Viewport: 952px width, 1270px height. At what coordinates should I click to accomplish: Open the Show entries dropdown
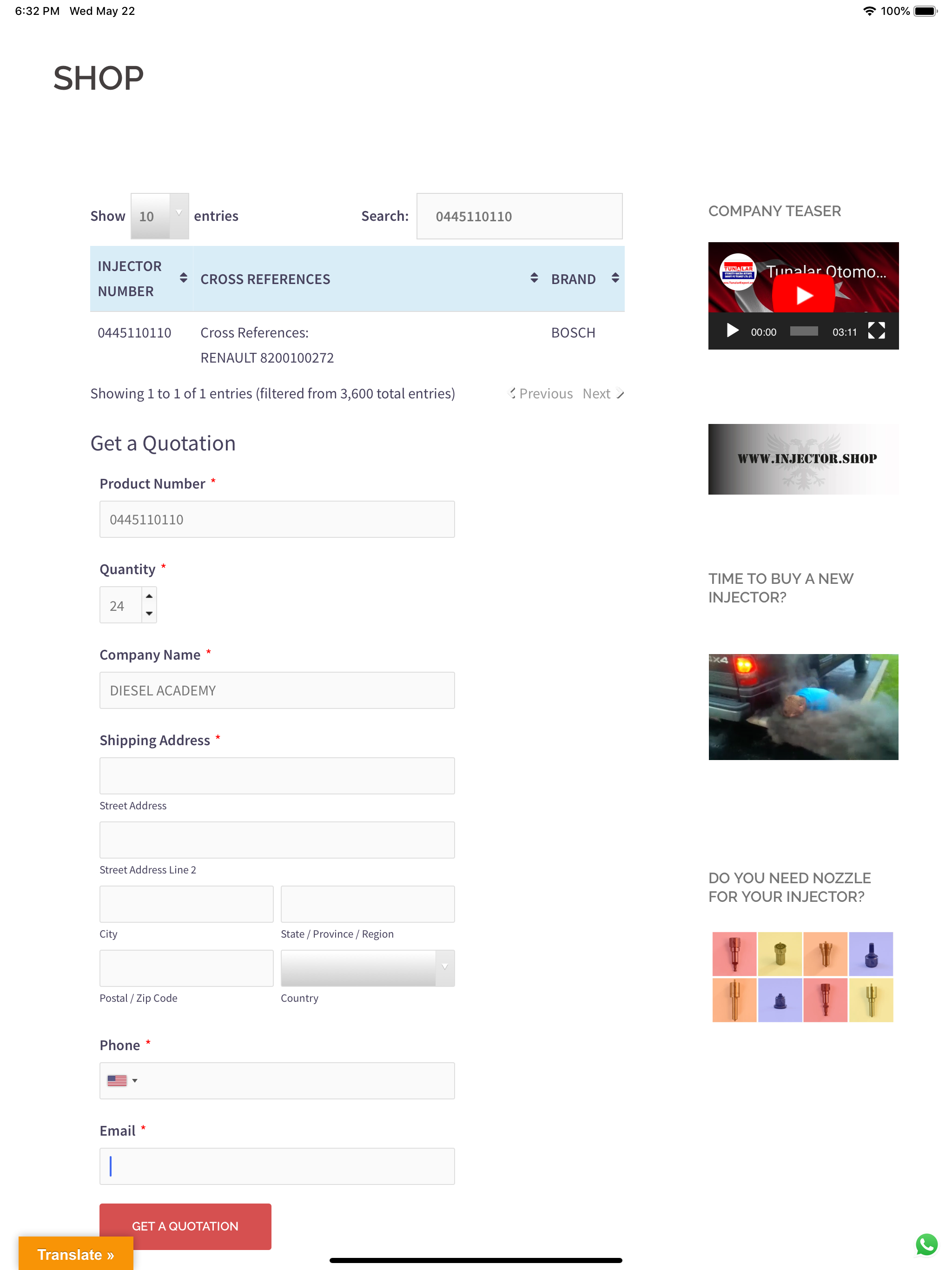(x=159, y=216)
